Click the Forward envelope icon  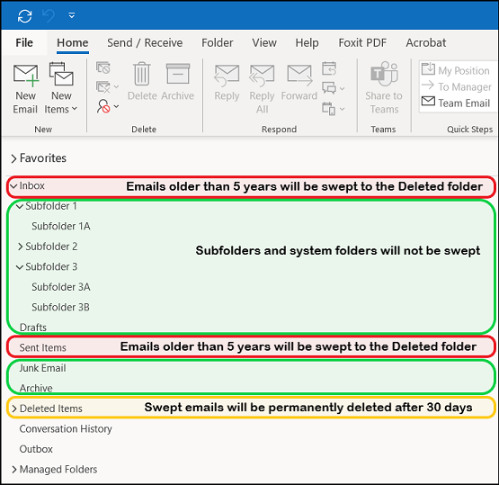[x=300, y=75]
